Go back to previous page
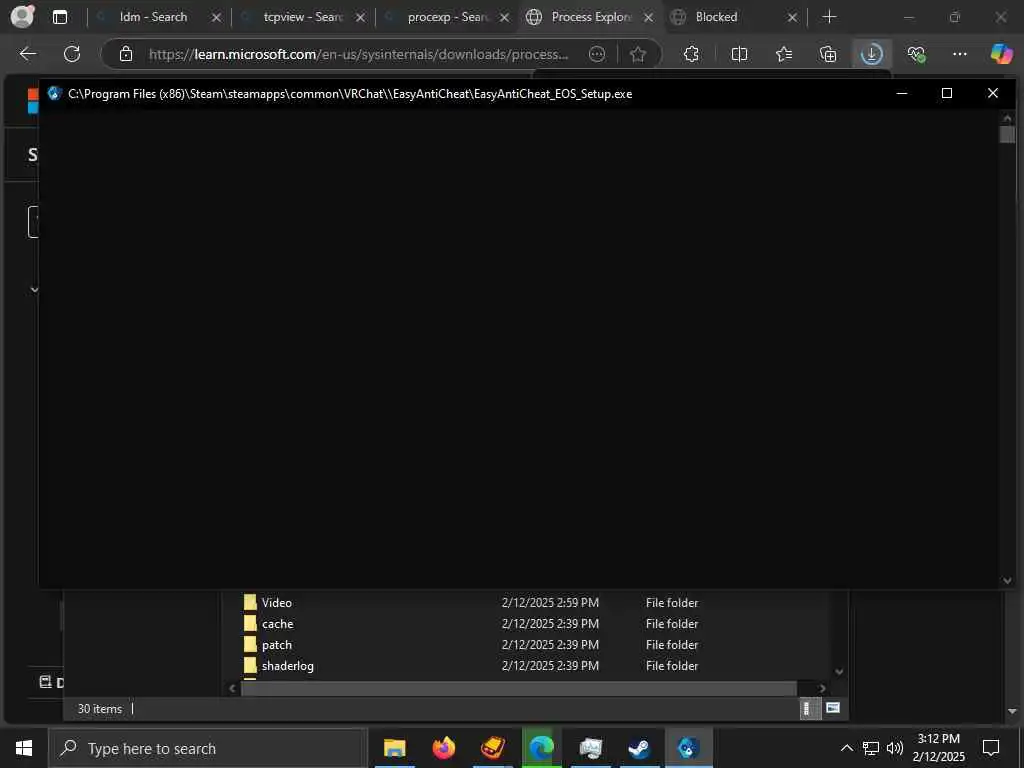Viewport: 1024px width, 768px height. [x=28, y=54]
